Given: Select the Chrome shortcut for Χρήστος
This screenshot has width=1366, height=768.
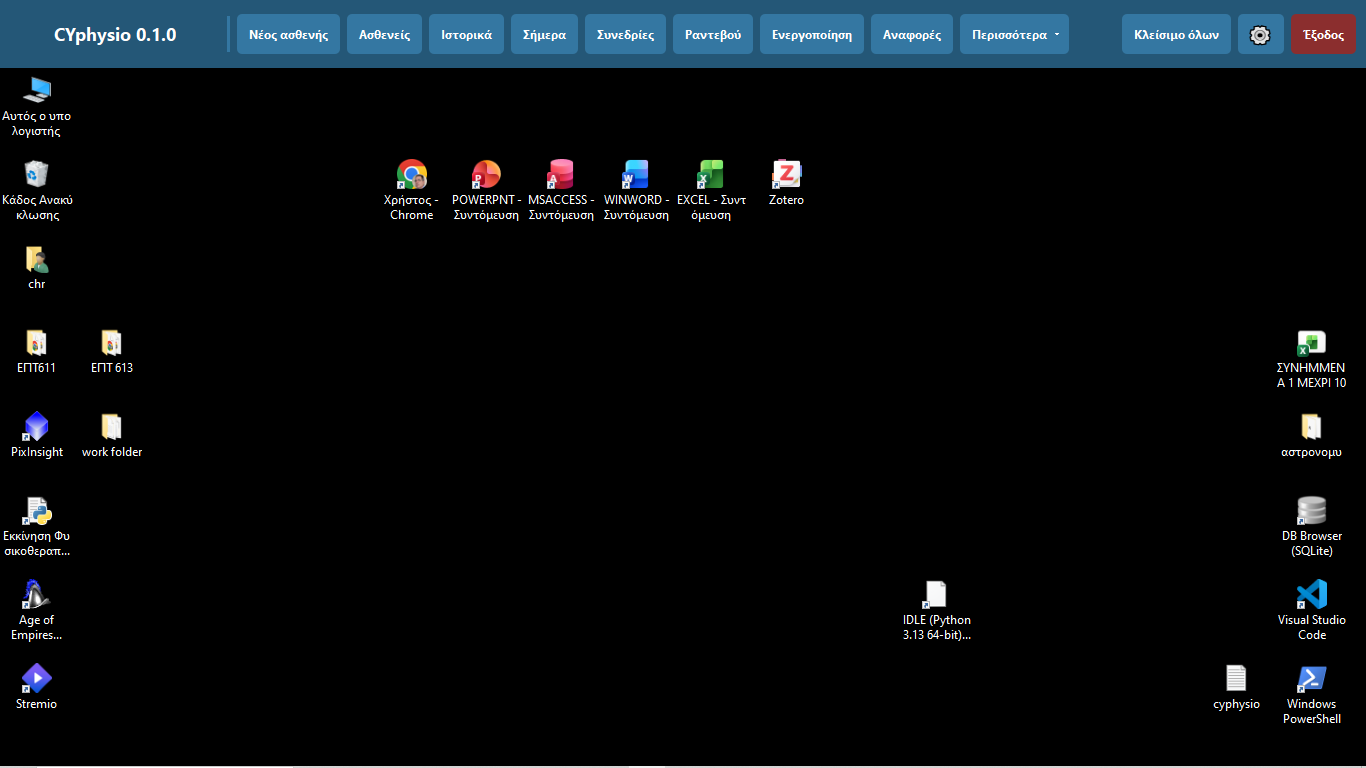Looking at the screenshot, I should click(x=412, y=175).
